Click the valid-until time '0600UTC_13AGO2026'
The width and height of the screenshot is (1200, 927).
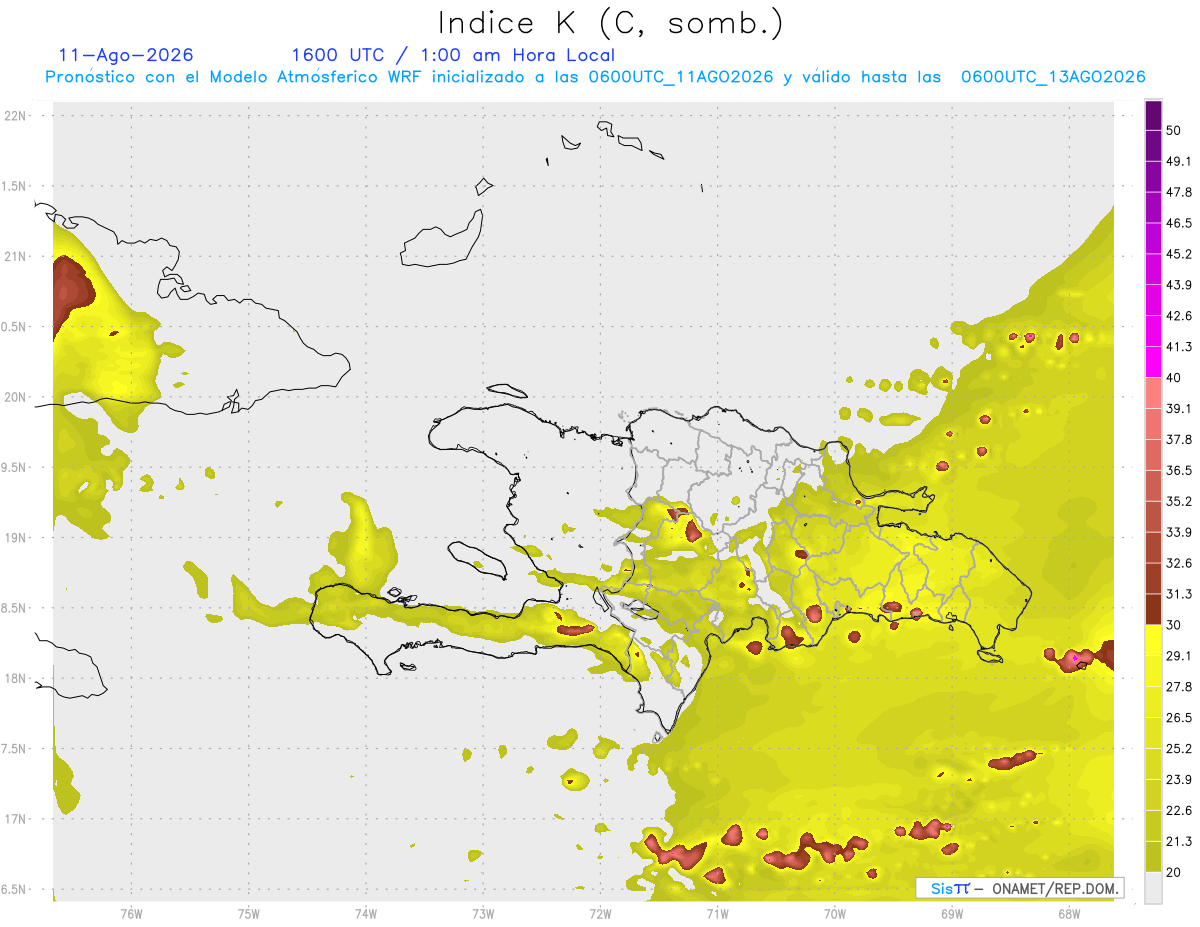click(1053, 77)
